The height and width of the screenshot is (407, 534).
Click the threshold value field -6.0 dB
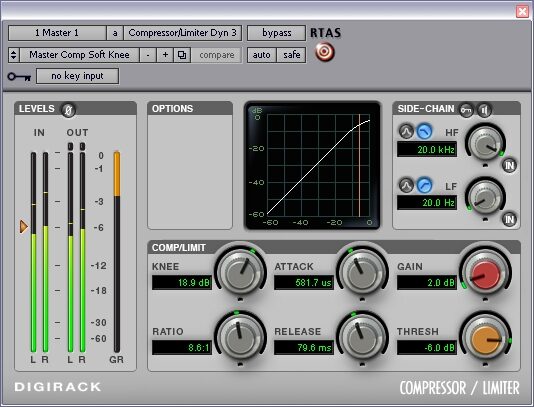click(x=427, y=347)
